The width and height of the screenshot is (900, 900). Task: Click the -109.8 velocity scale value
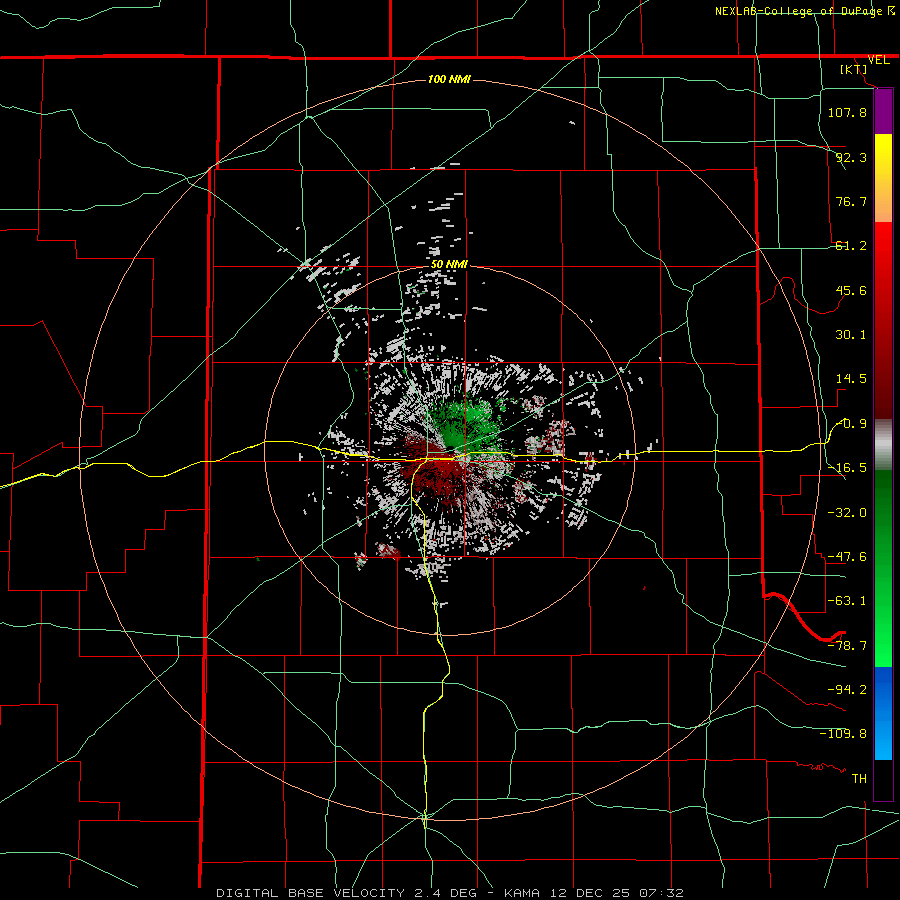(x=843, y=734)
